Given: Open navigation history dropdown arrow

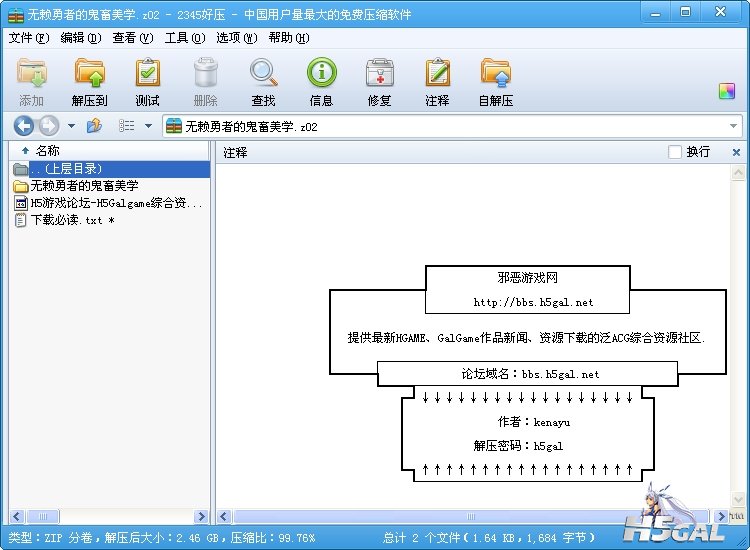Looking at the screenshot, I should click(x=71, y=126).
